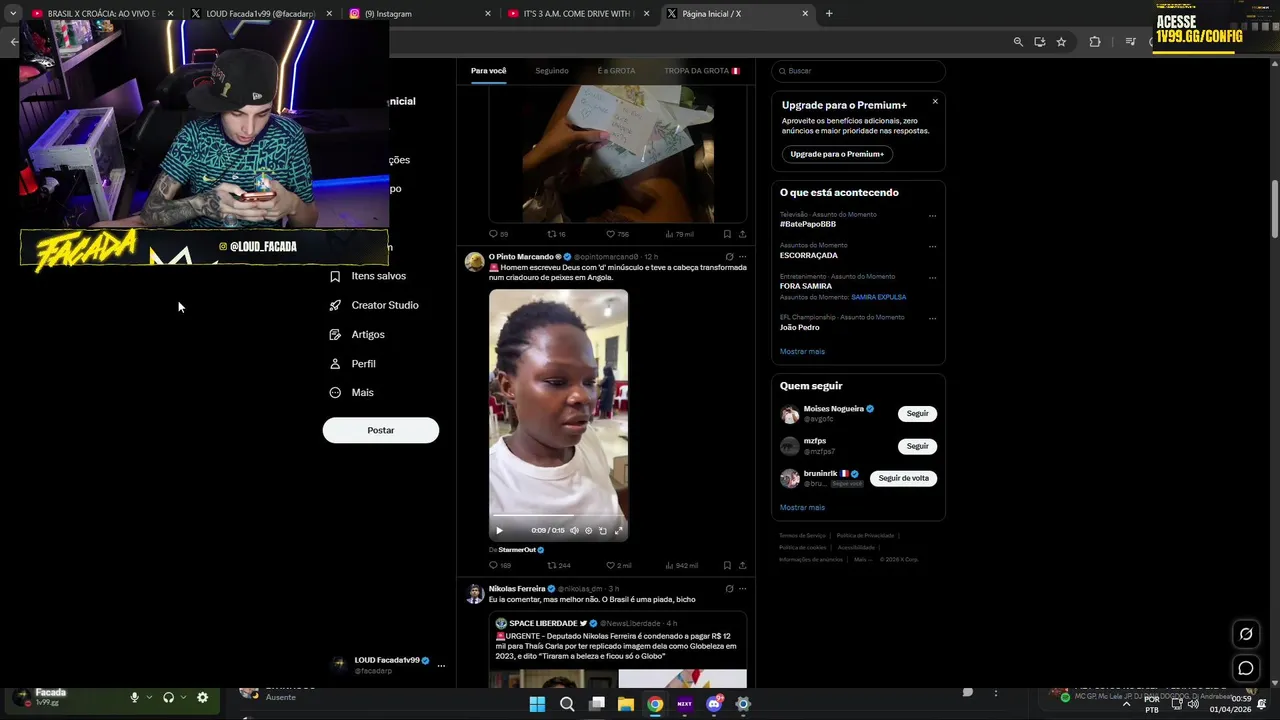Like the post with 756 likes
This screenshot has width=1280, height=720.
(x=610, y=234)
